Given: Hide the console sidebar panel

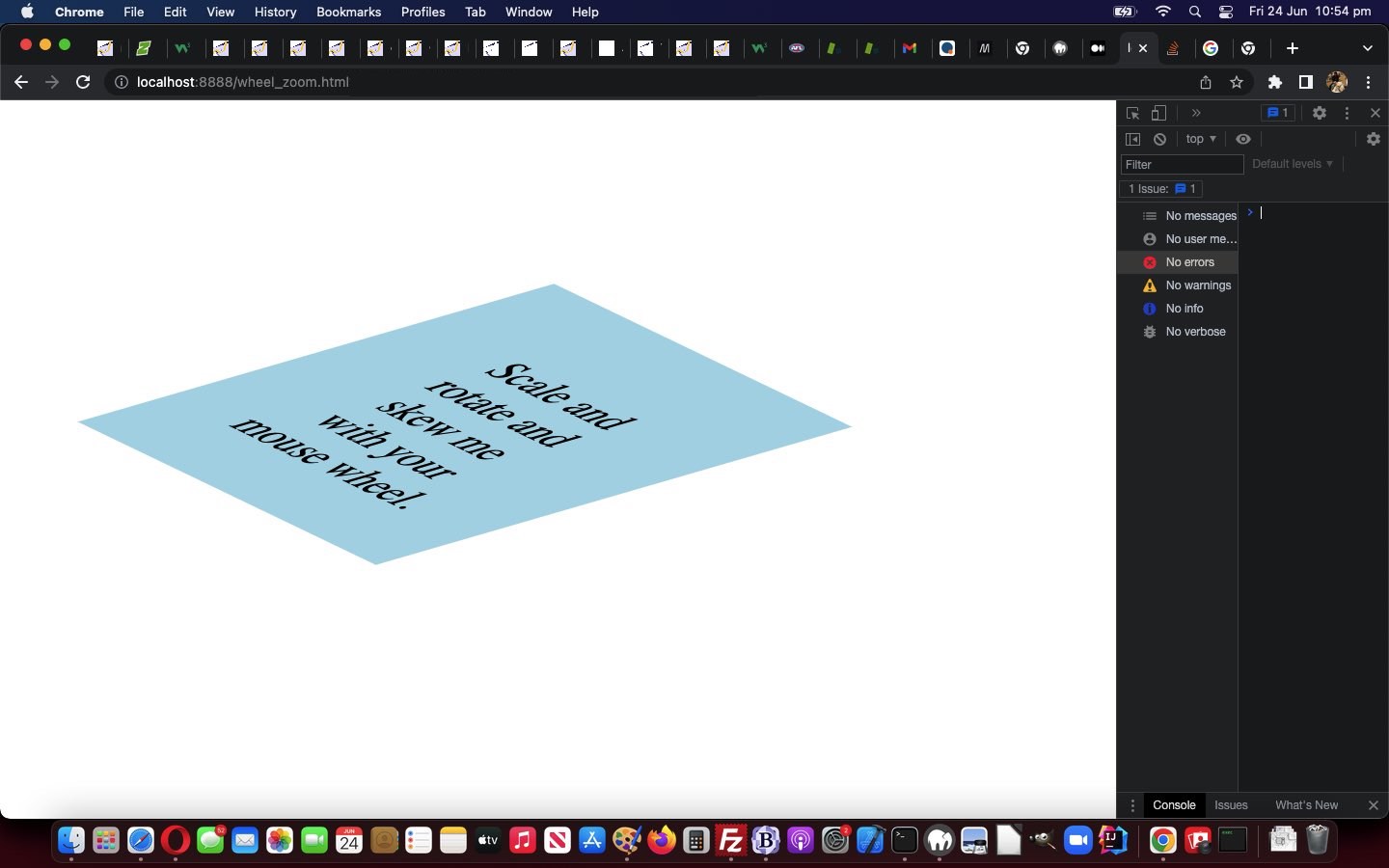Looking at the screenshot, I should tap(1135, 139).
